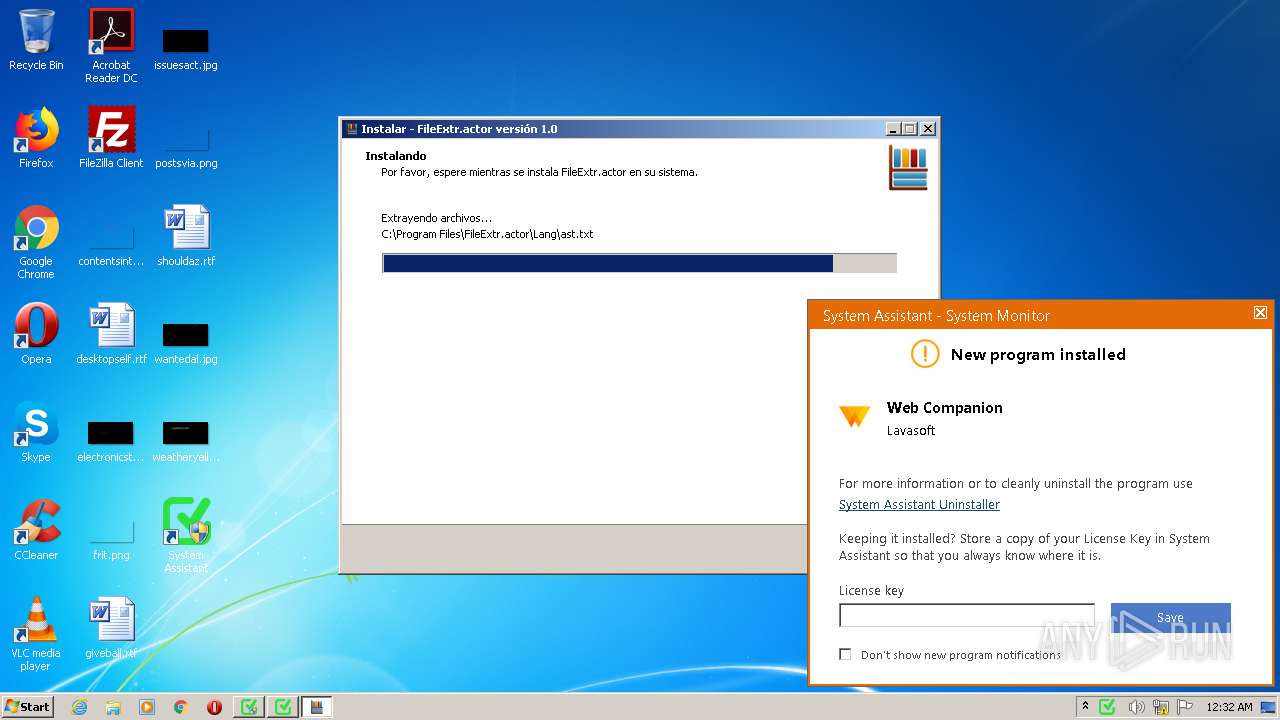Launch Google Chrome desktop shortcut
Image resolution: width=1280 pixels, height=720 pixels.
36,242
